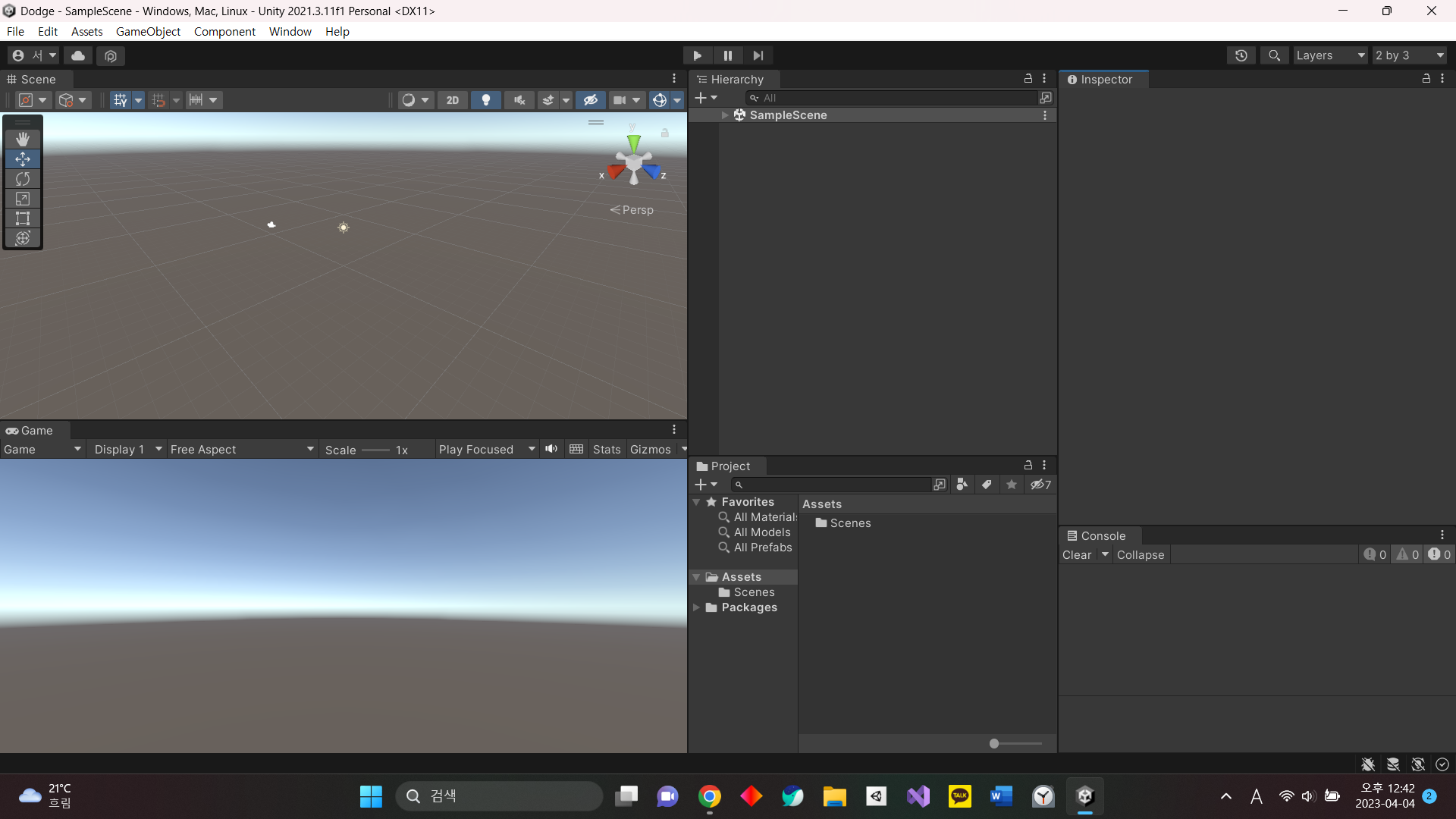Click the Stats button
Viewport: 1456px width, 819px height.
pyautogui.click(x=607, y=449)
